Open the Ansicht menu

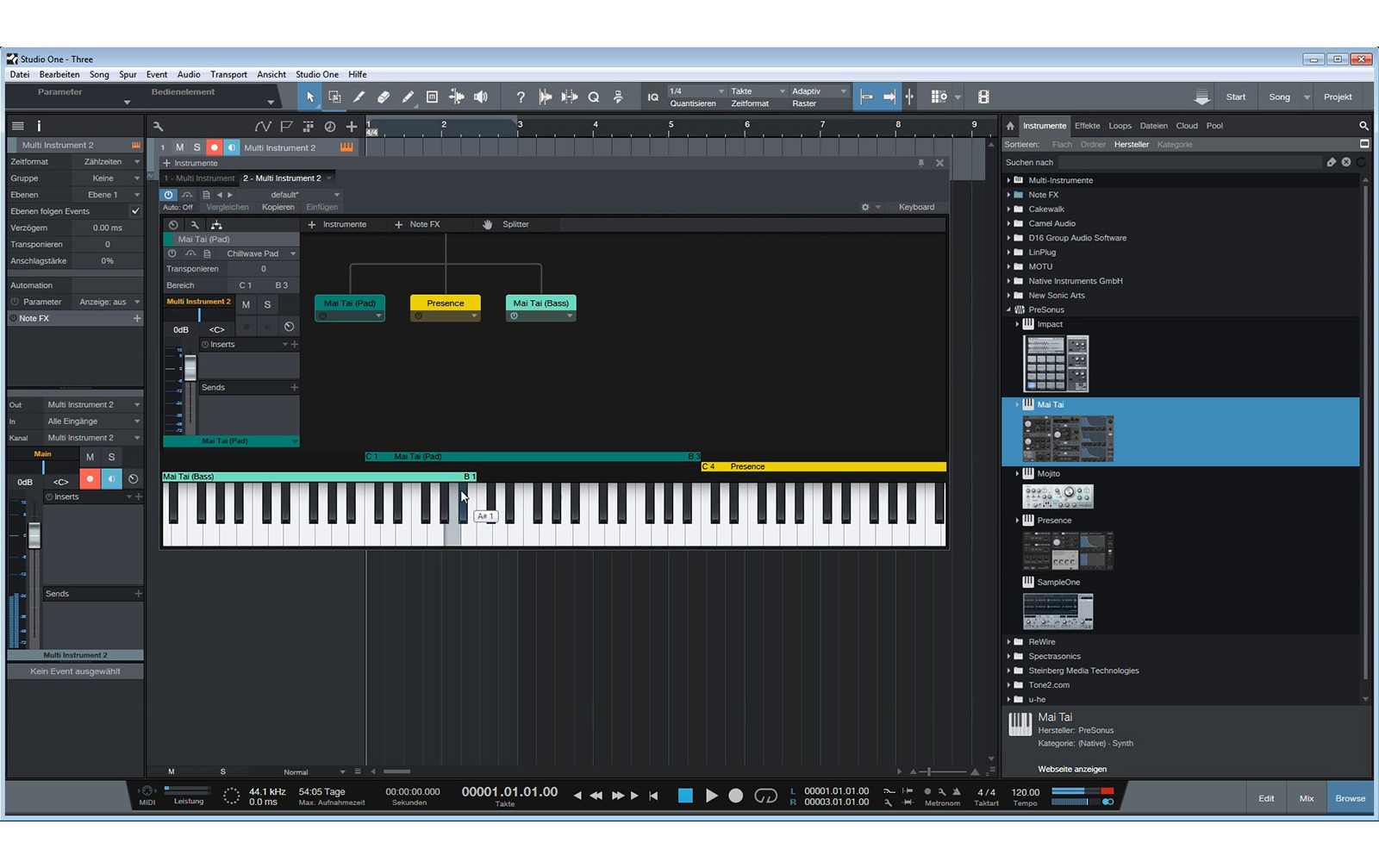point(271,75)
